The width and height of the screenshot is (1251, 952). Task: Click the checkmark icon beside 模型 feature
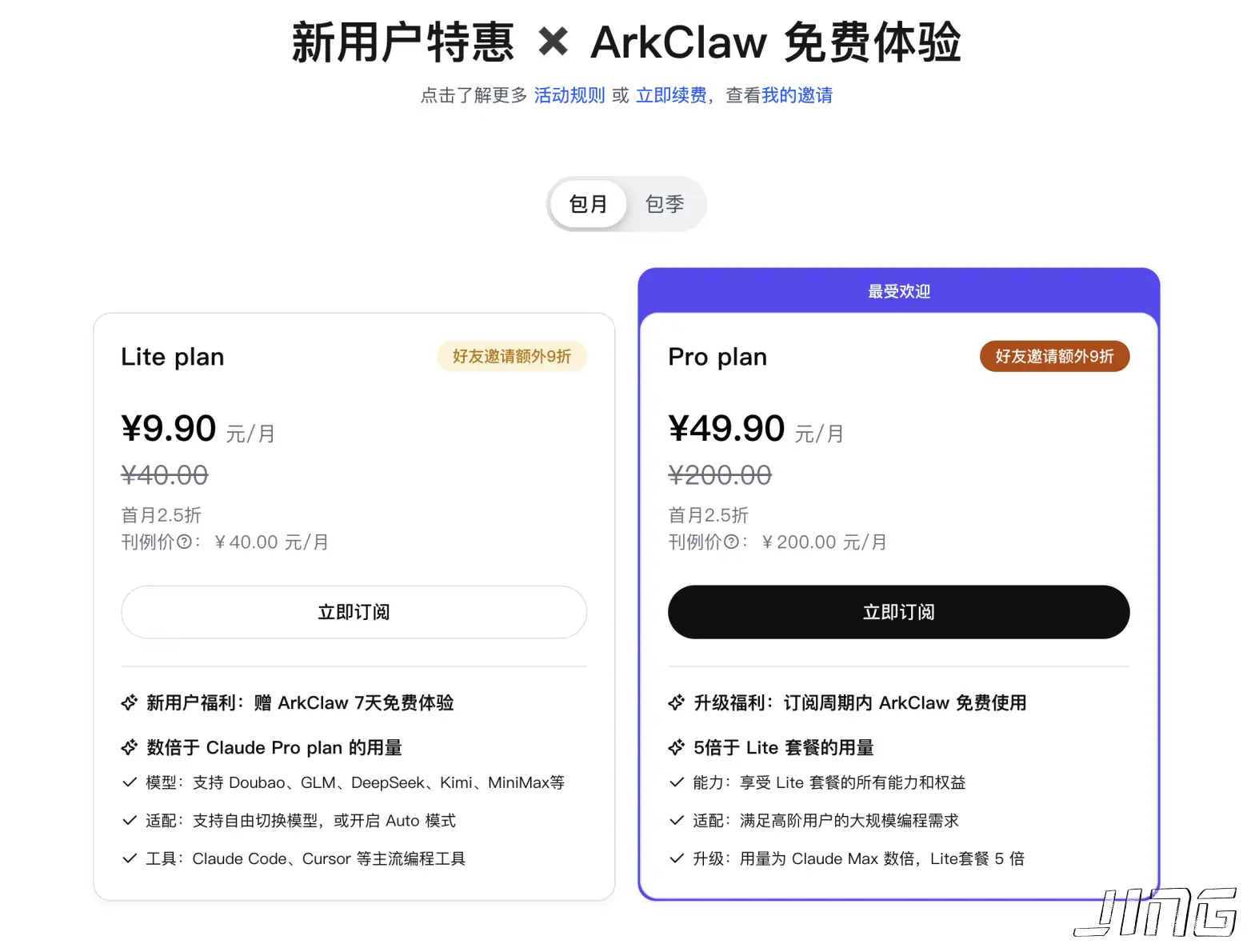[x=130, y=782]
